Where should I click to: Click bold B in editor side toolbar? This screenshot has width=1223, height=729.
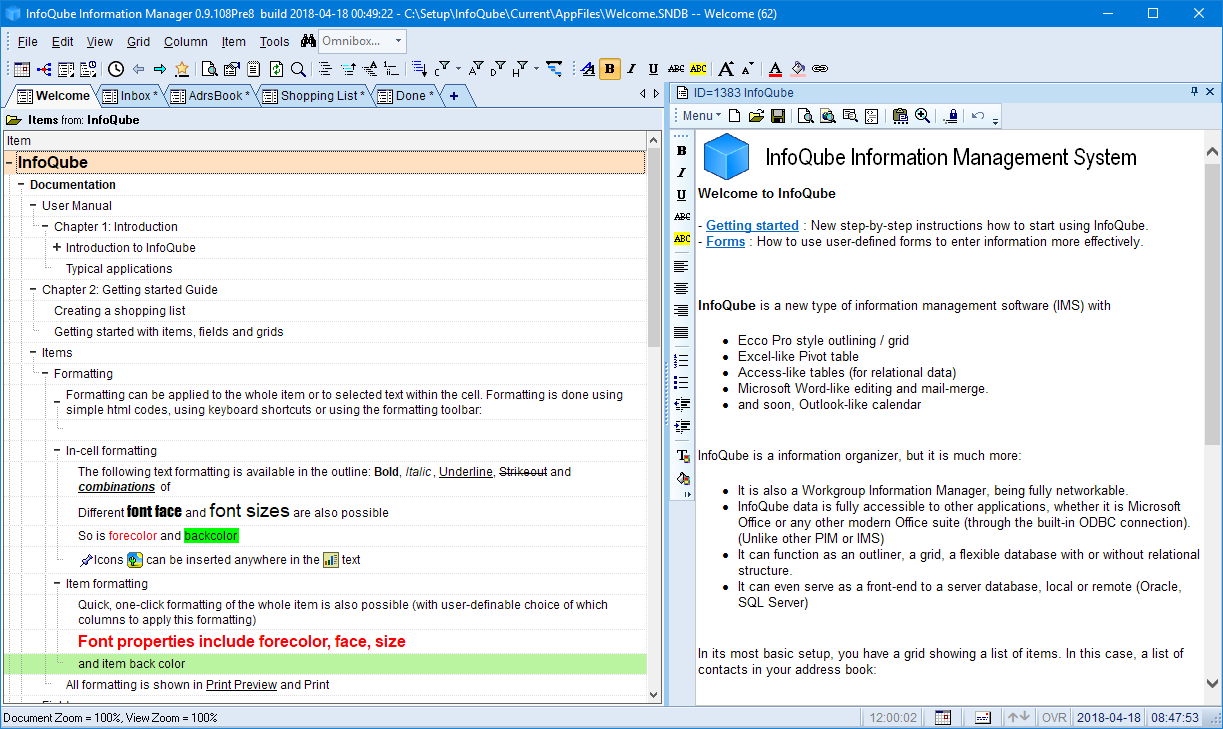tap(682, 151)
